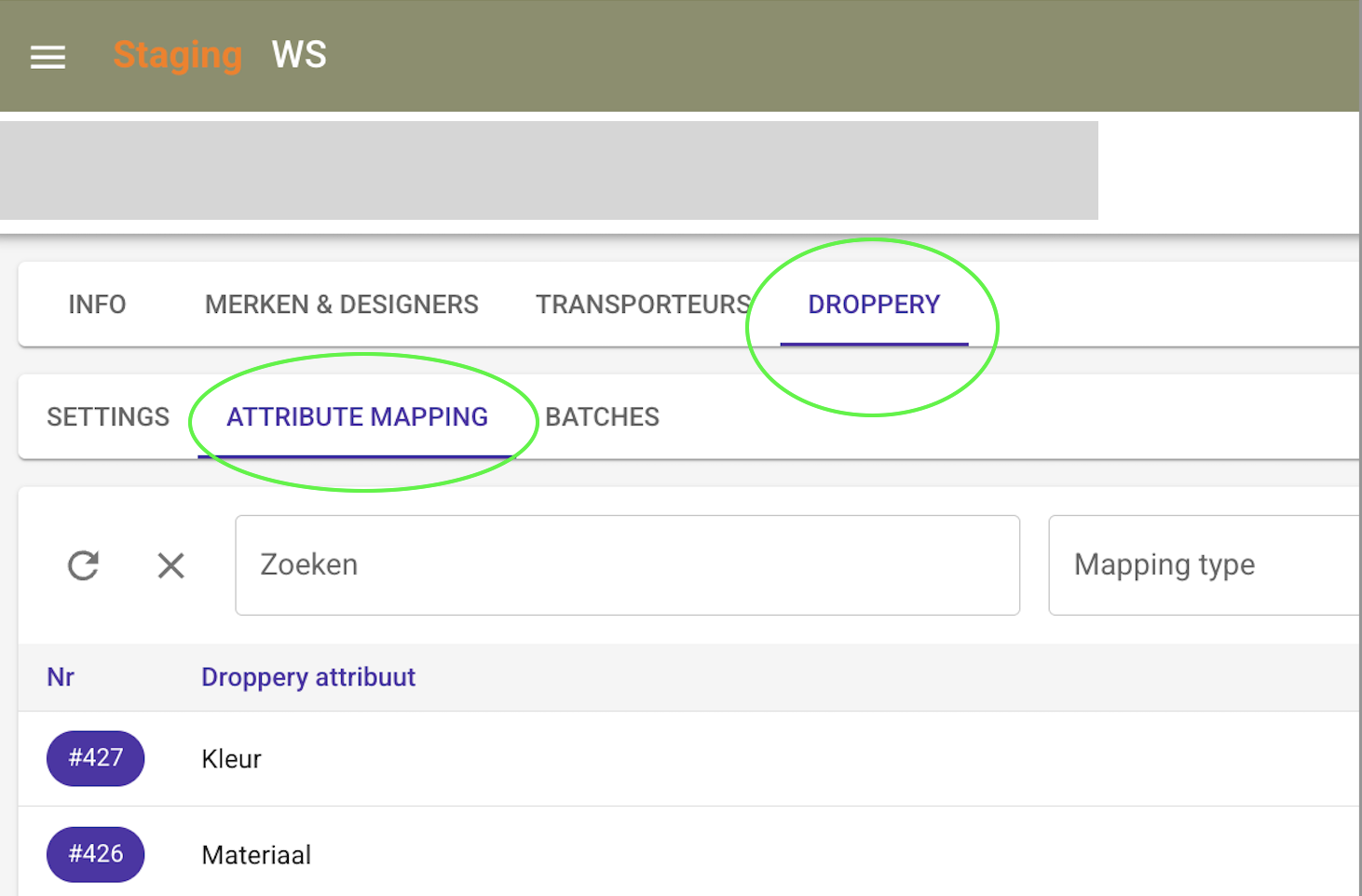Open the hamburger navigation menu
The height and width of the screenshot is (896, 1362).
click(x=48, y=57)
